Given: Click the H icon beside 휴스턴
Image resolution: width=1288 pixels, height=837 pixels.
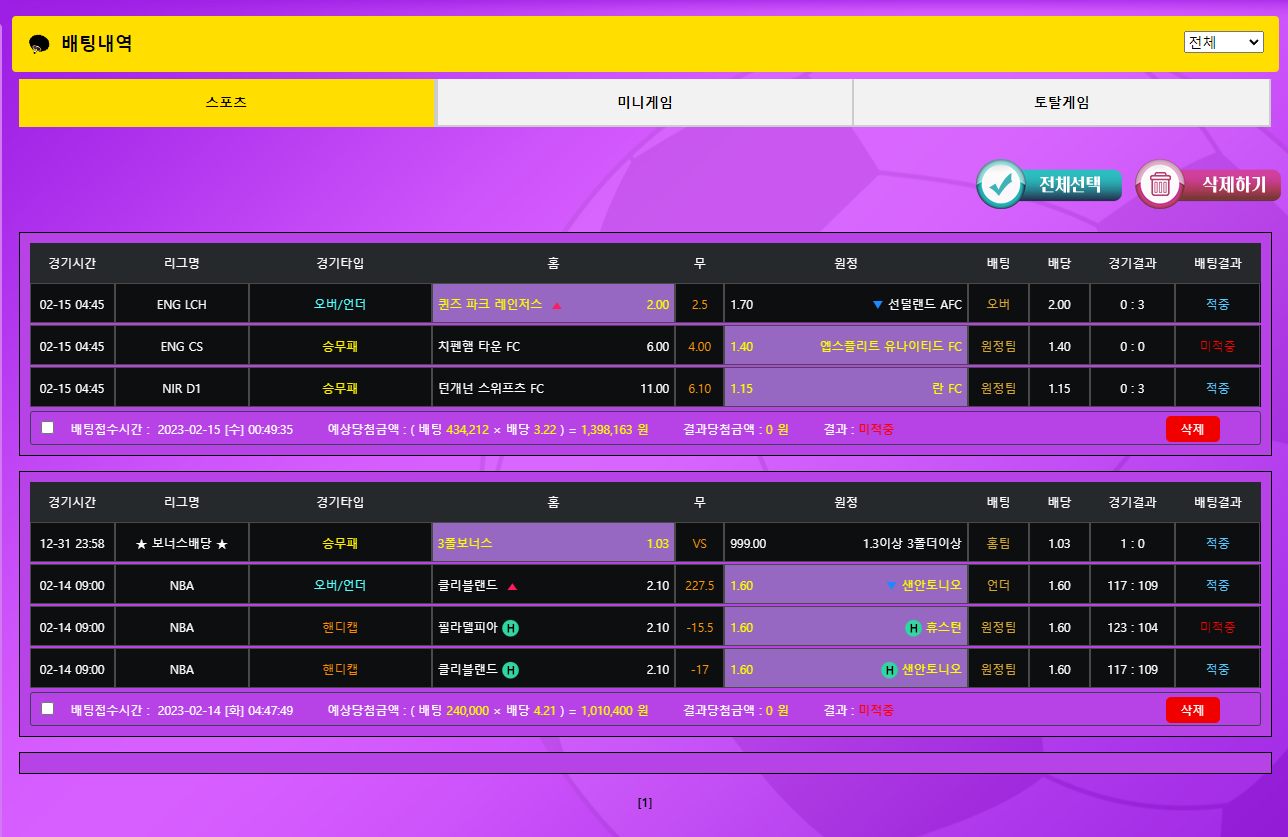Looking at the screenshot, I should (913, 628).
